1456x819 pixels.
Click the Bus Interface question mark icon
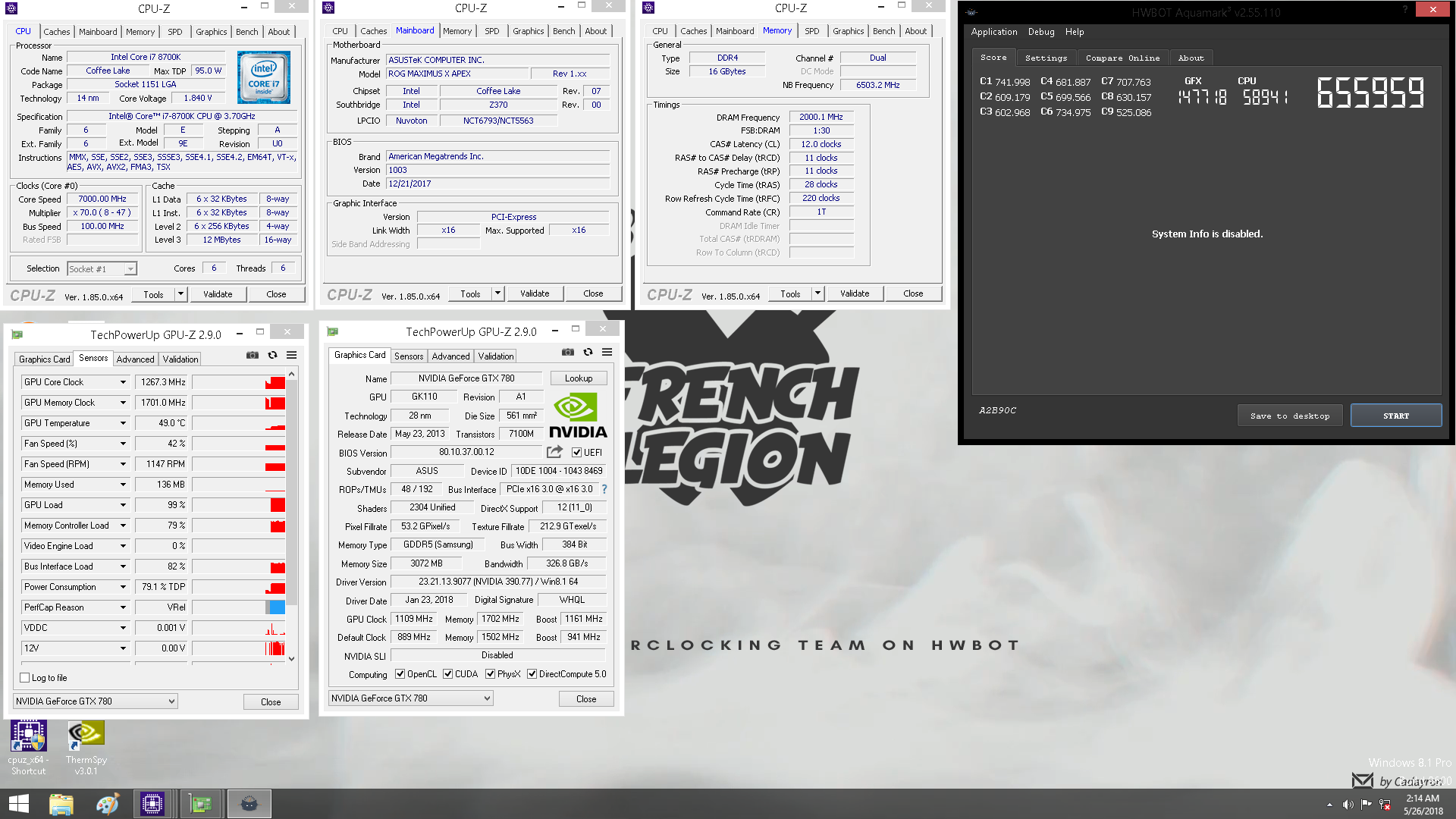tap(604, 490)
